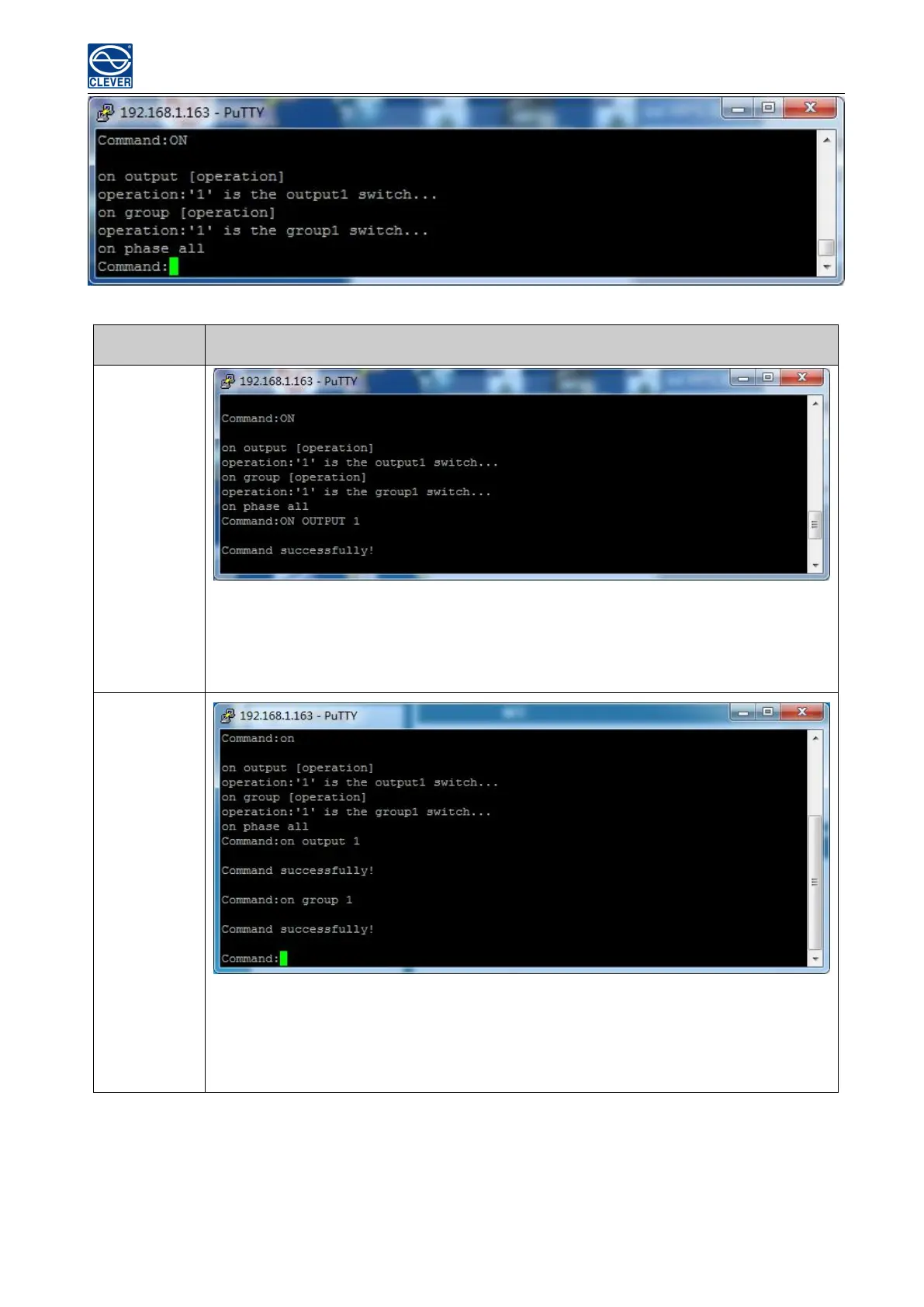Click "'1' is the group1 switch" line in top window

[x=263, y=231]
